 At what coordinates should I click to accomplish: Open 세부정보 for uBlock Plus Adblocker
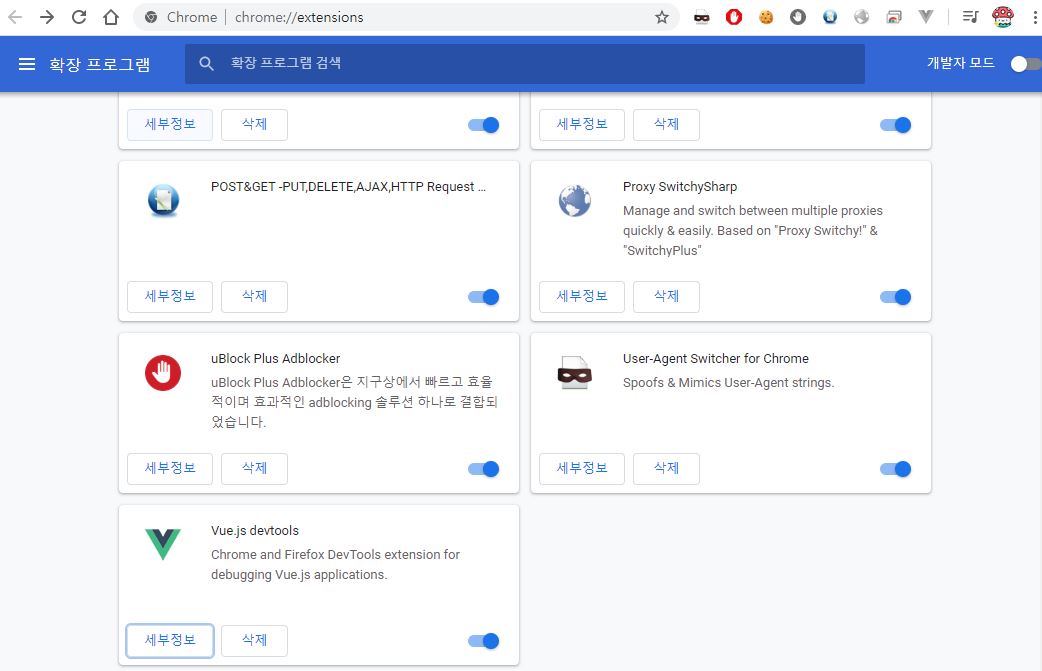170,468
